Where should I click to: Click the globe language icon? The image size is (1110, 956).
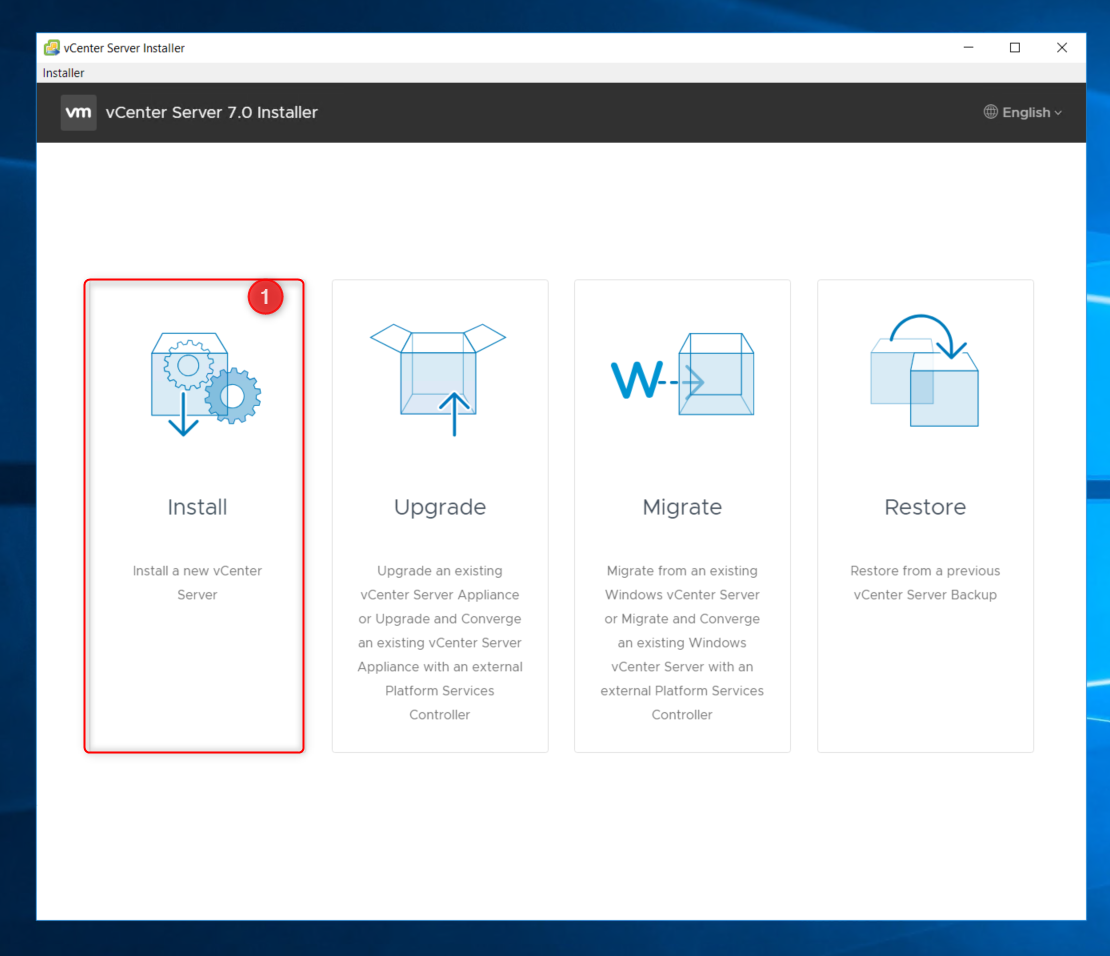[x=991, y=112]
